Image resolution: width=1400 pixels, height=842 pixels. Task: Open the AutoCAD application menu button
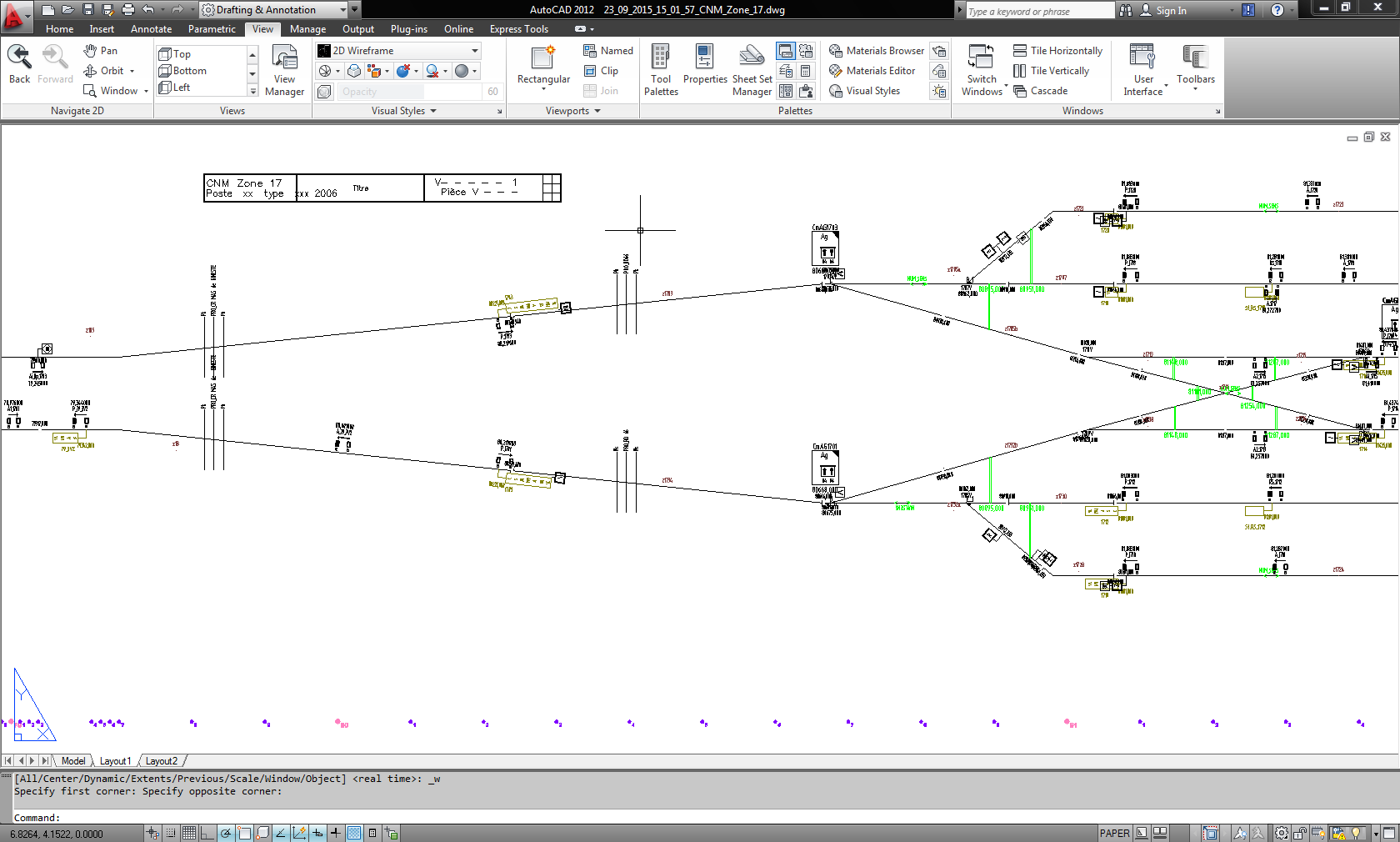coord(16,15)
